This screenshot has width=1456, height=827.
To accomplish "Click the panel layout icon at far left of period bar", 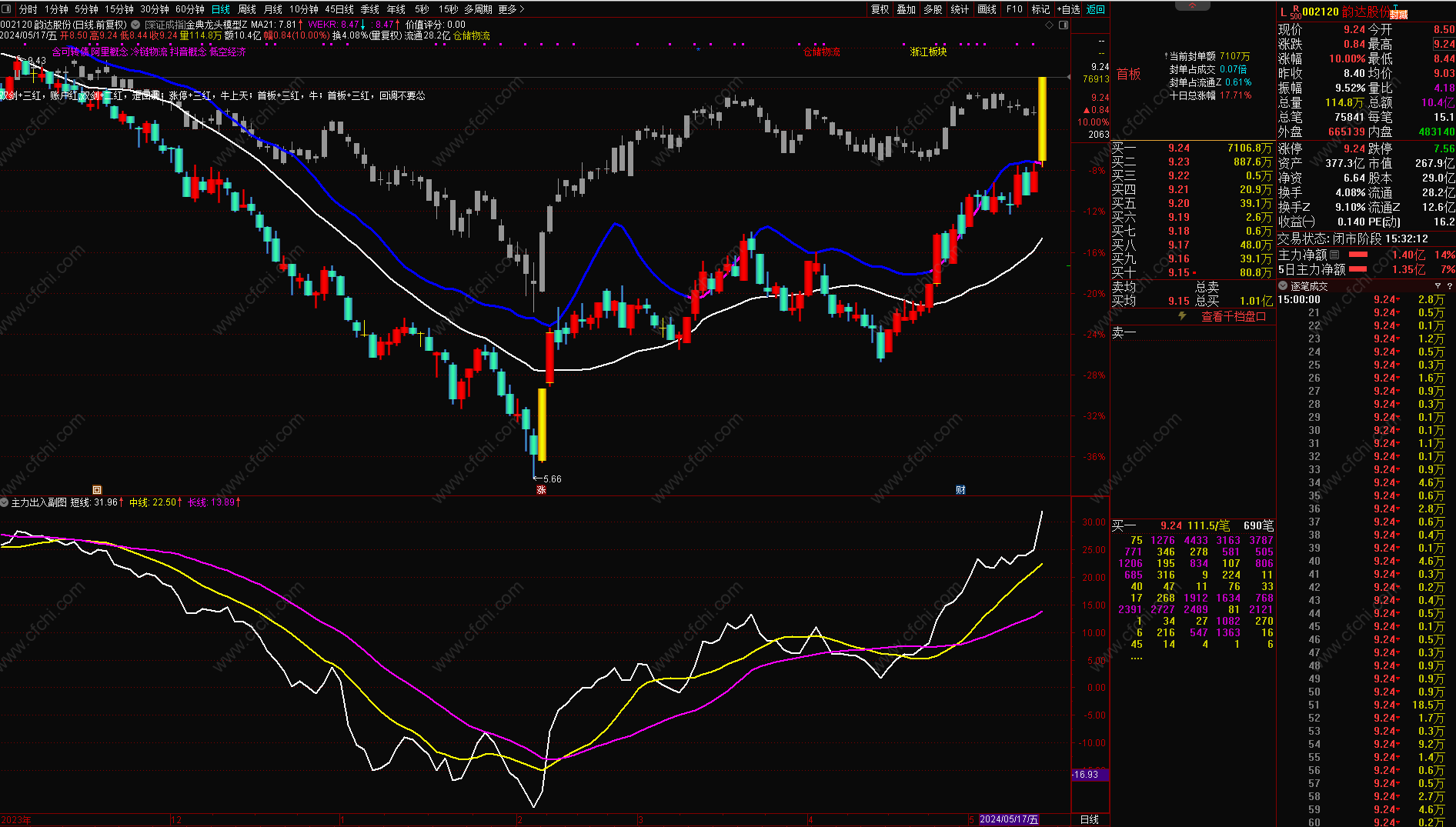I will pyautogui.click(x=7, y=9).
